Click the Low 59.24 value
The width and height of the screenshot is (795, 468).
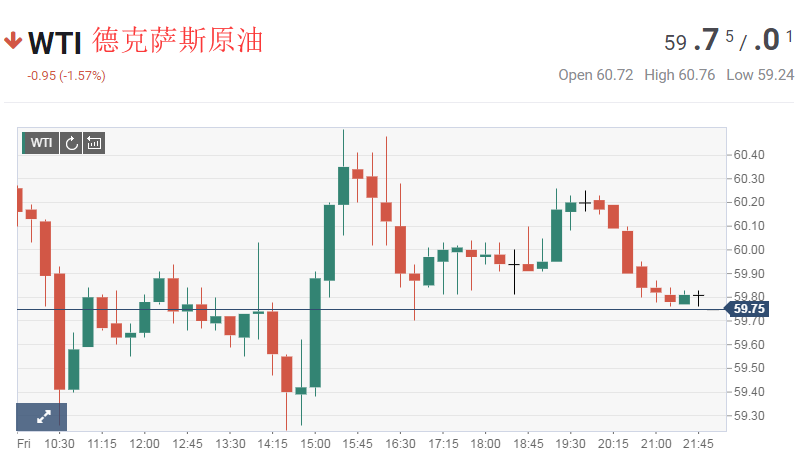point(760,75)
